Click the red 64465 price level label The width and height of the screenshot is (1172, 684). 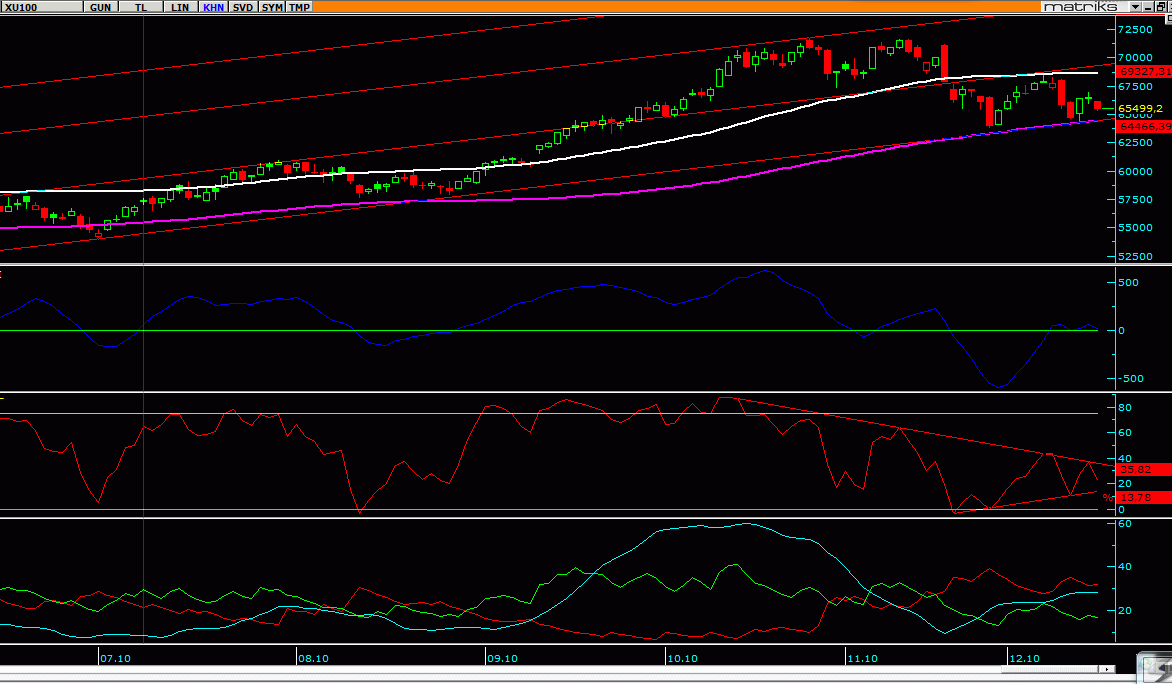click(x=1140, y=127)
